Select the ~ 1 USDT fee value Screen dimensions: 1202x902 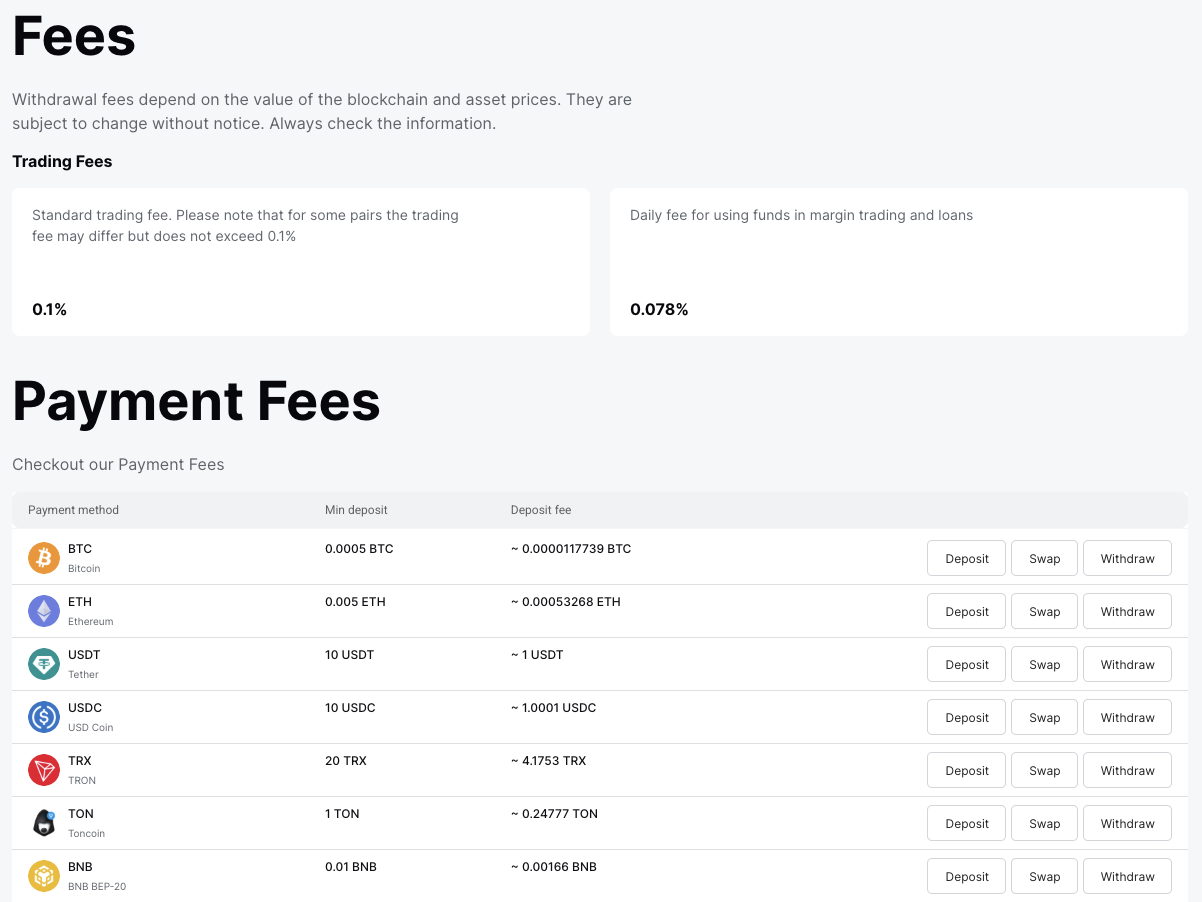[x=537, y=655]
